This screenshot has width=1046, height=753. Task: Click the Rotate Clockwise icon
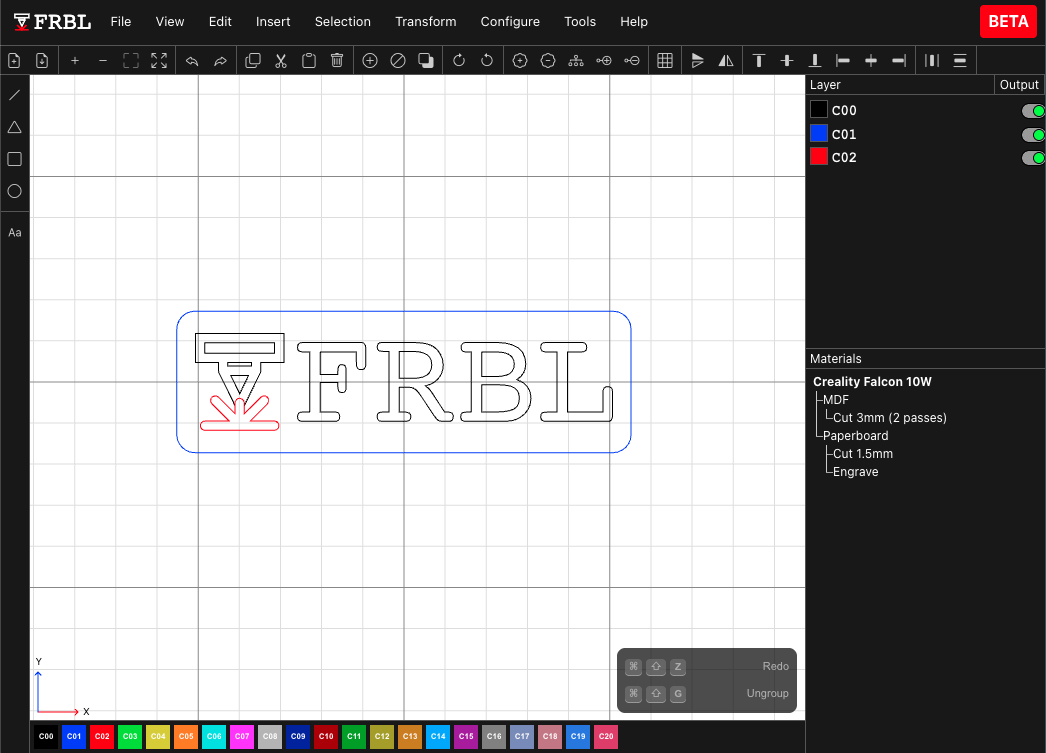tap(459, 60)
